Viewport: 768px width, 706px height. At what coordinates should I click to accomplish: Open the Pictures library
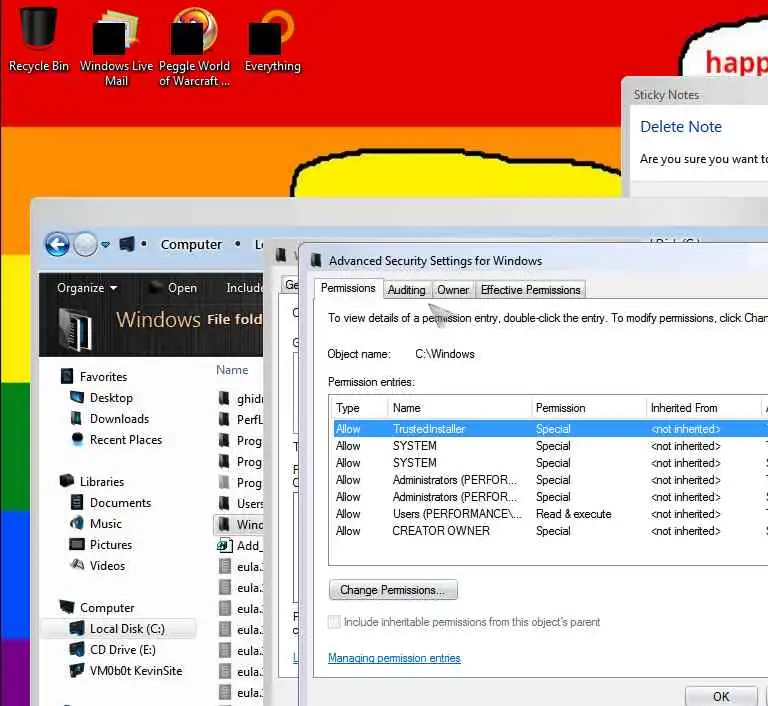(x=111, y=544)
